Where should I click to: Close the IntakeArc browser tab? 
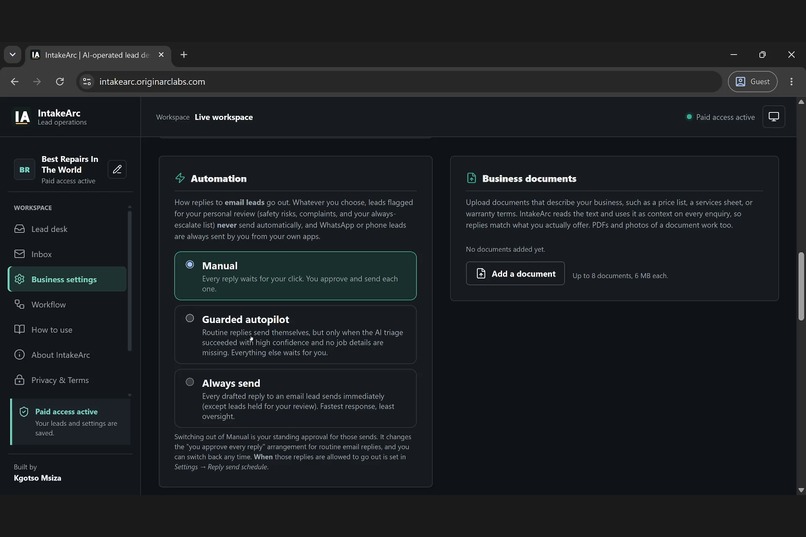tap(161, 54)
